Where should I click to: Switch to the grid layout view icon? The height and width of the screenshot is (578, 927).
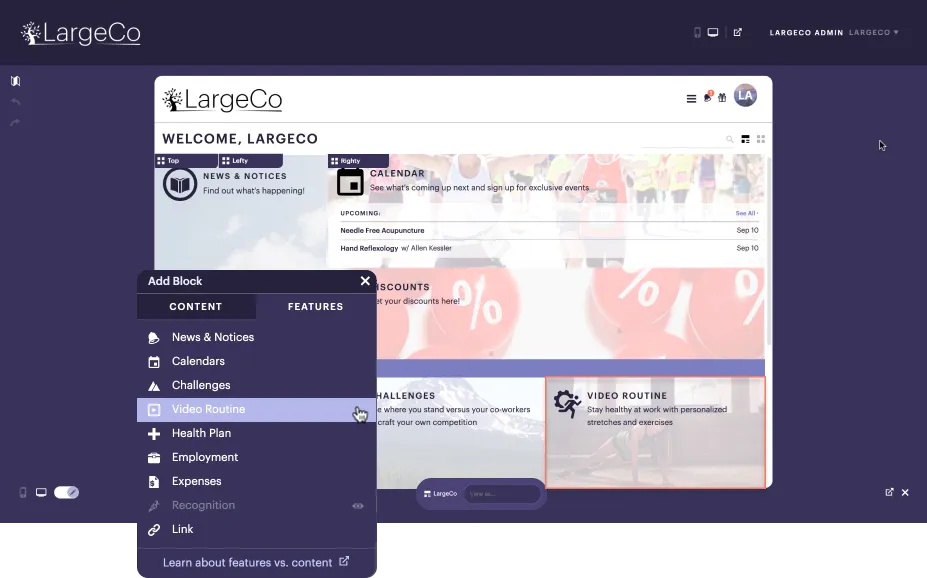[x=761, y=139]
